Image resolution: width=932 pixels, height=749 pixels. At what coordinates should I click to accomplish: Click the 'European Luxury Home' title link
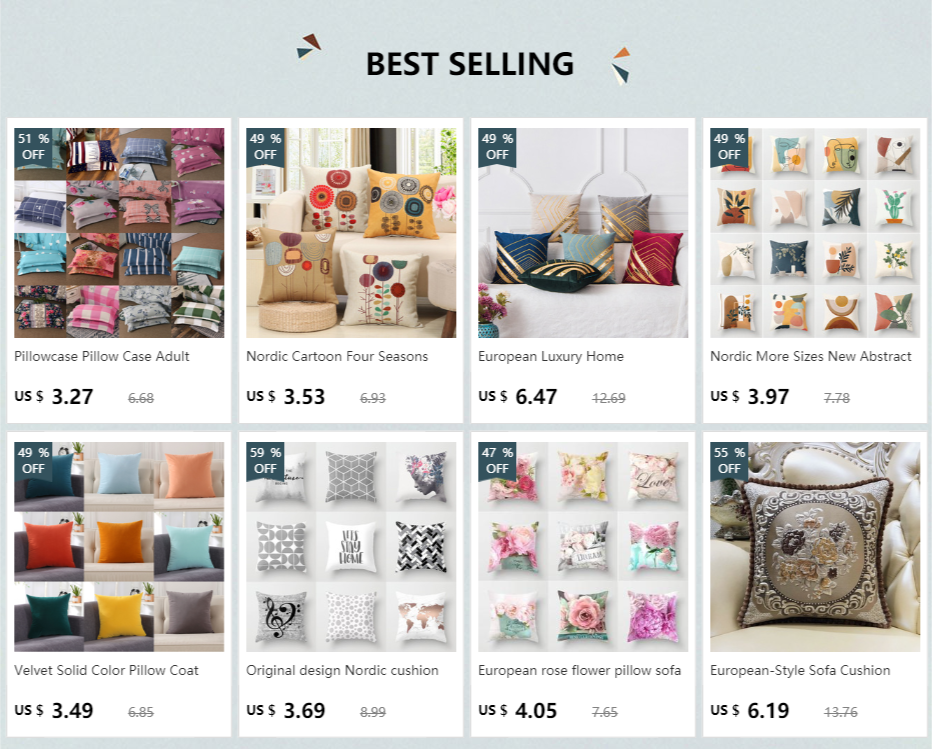coord(551,357)
